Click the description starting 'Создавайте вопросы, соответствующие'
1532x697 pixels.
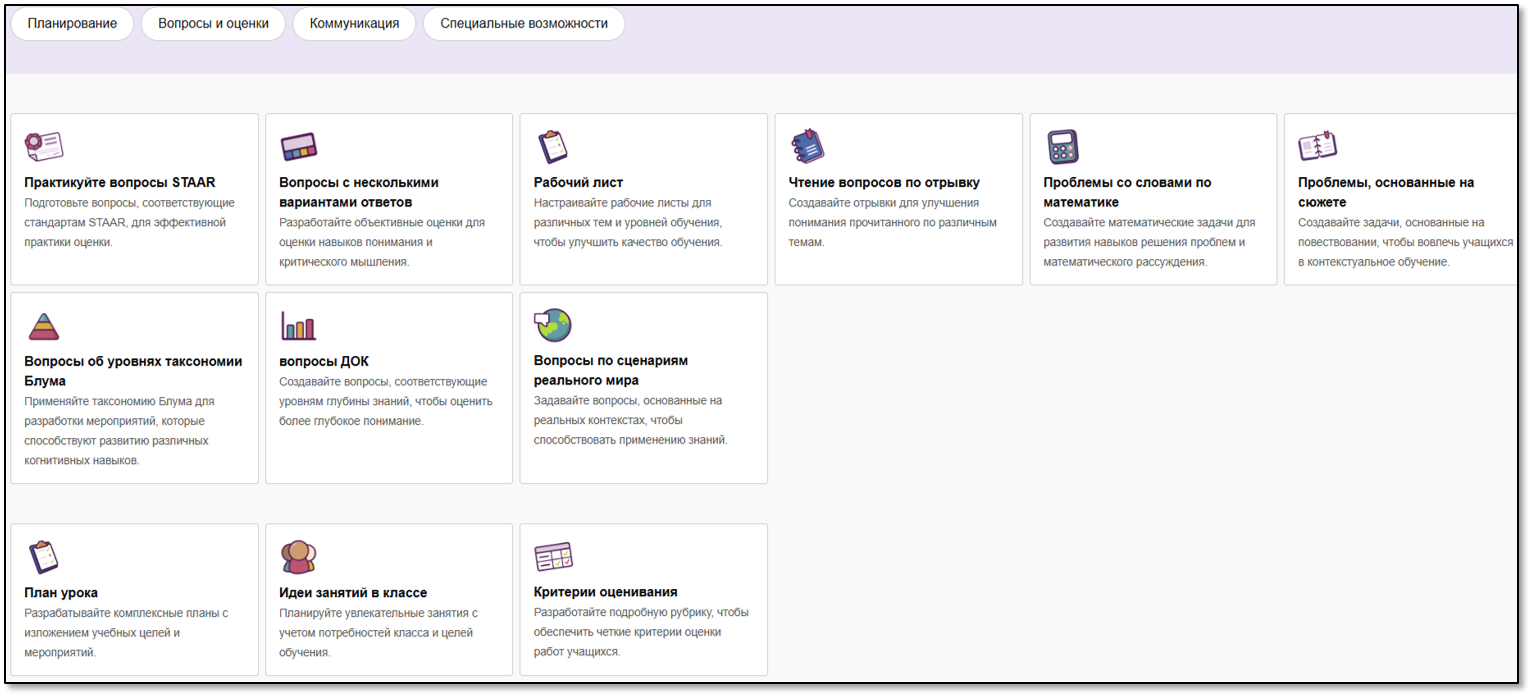pos(386,402)
